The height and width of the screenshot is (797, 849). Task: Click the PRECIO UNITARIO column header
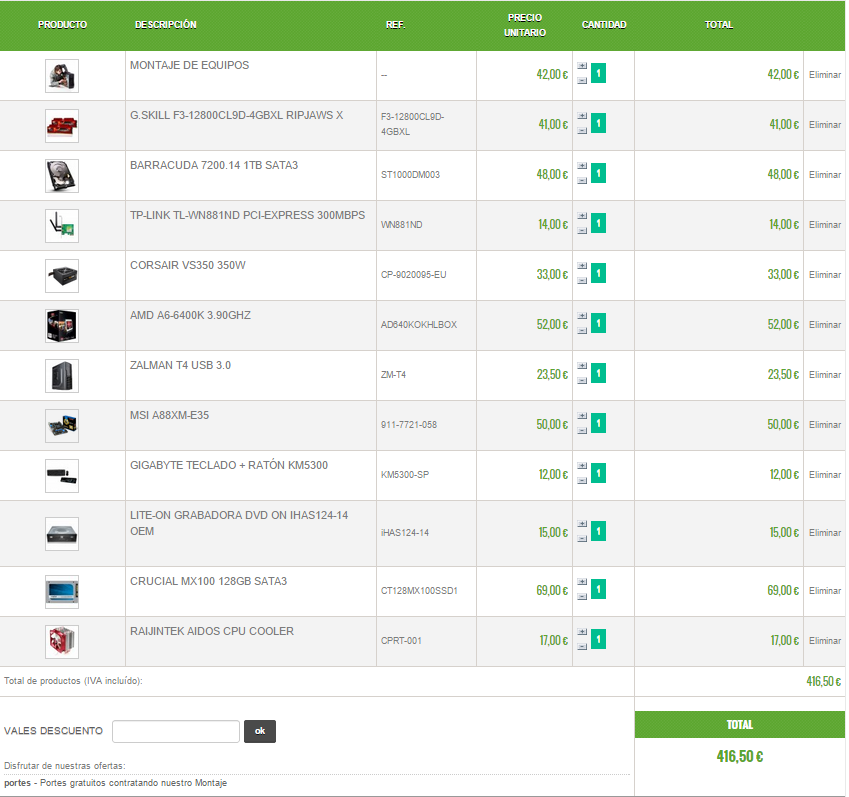click(525, 25)
